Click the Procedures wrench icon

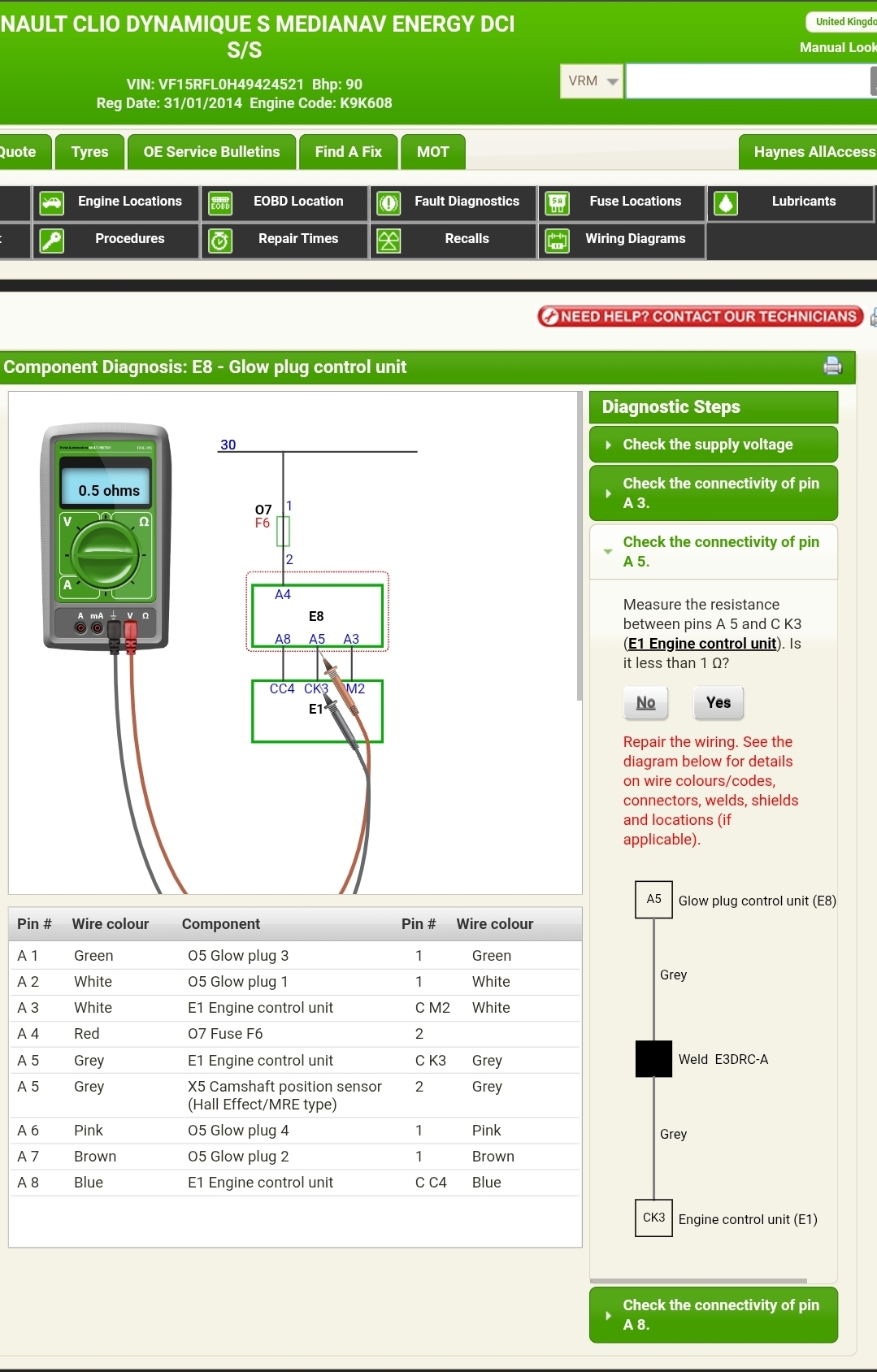(52, 241)
